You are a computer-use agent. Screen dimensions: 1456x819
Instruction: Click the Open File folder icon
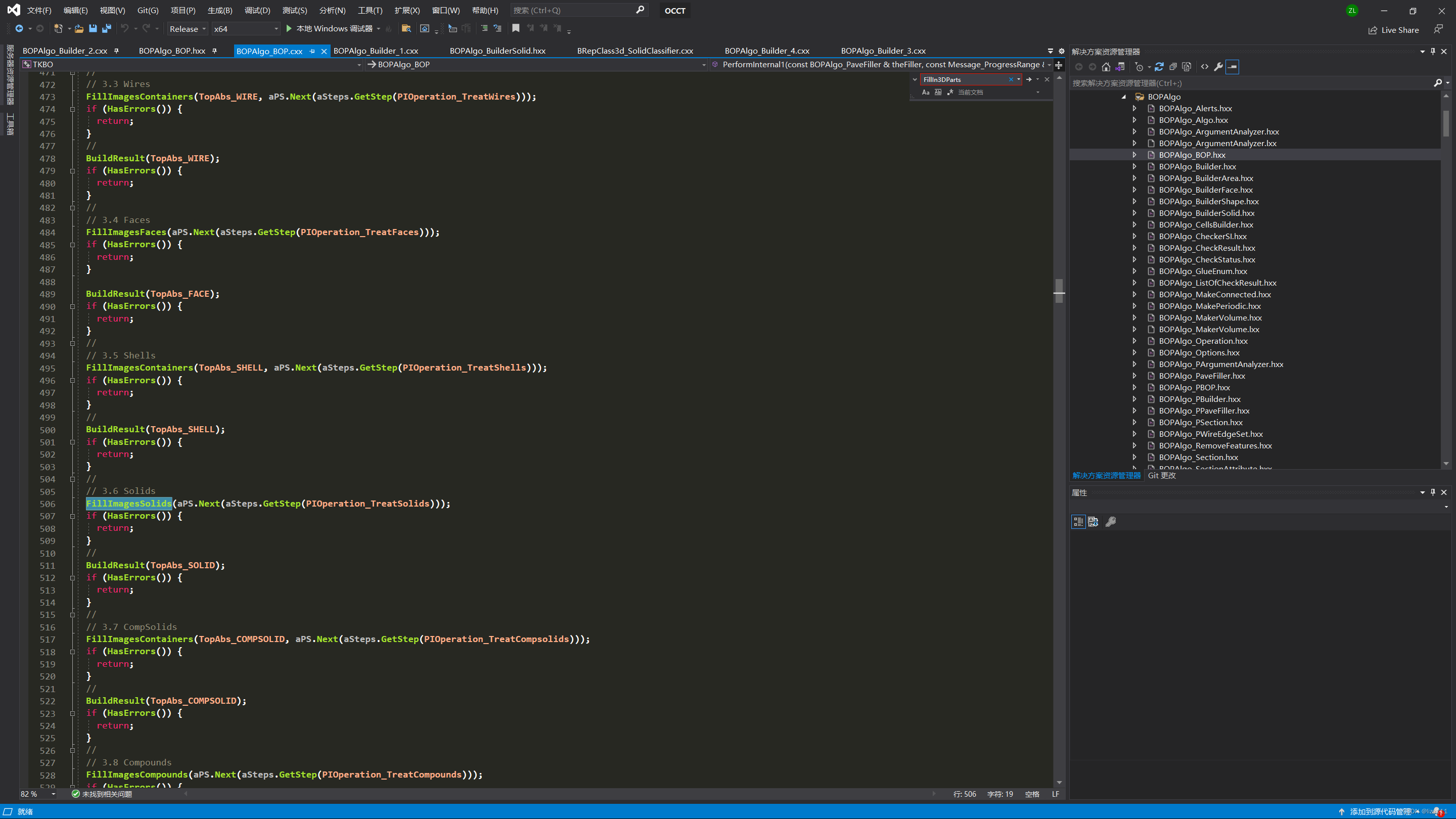coord(79,28)
